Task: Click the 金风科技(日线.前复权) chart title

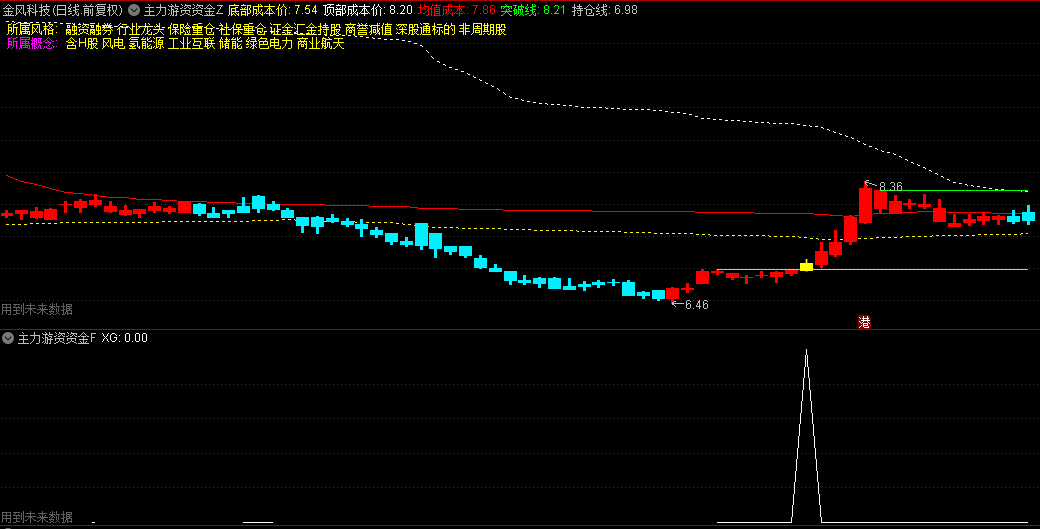Action: (x=63, y=10)
